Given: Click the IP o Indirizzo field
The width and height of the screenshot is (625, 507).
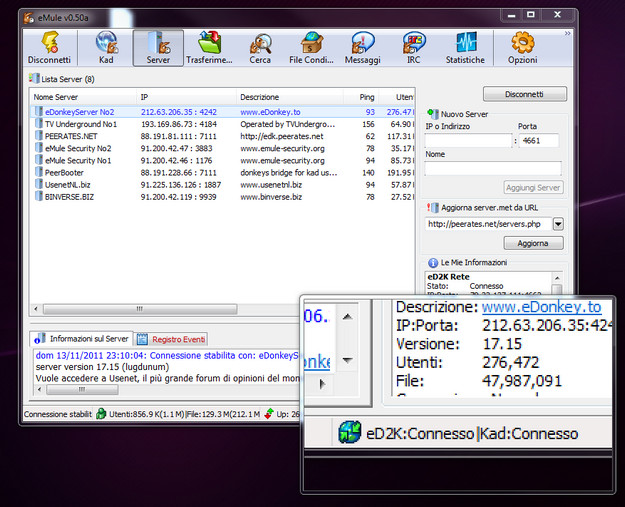Looking at the screenshot, I should click(468, 141).
